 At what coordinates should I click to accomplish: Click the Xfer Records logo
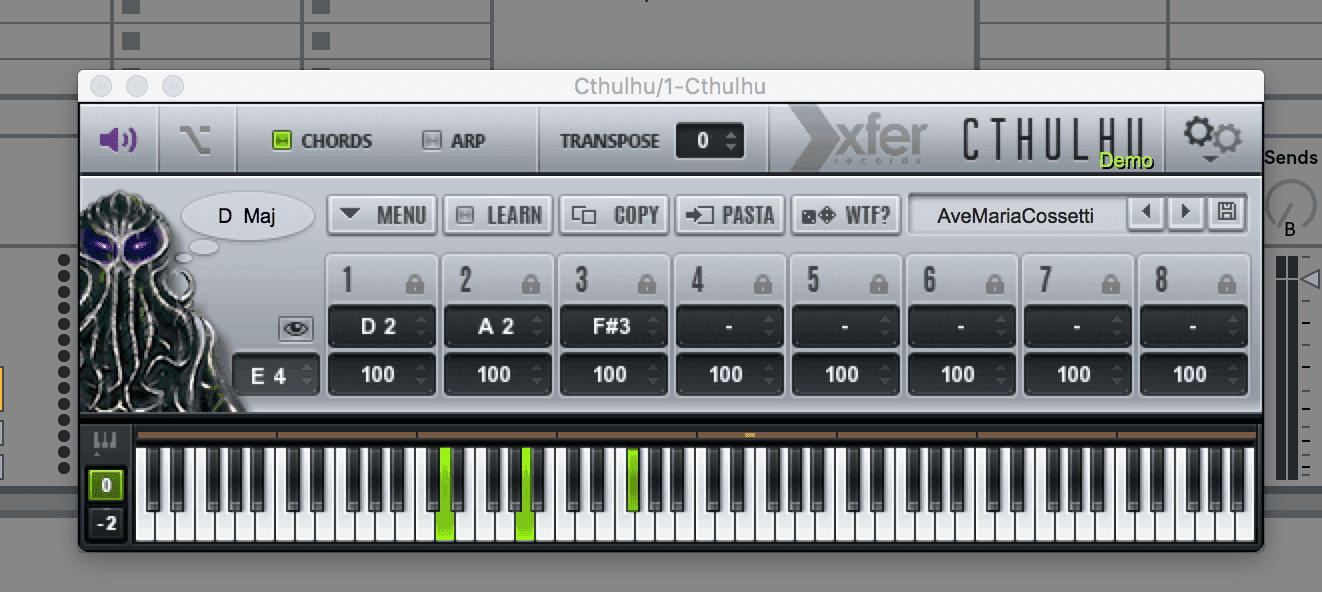click(859, 139)
